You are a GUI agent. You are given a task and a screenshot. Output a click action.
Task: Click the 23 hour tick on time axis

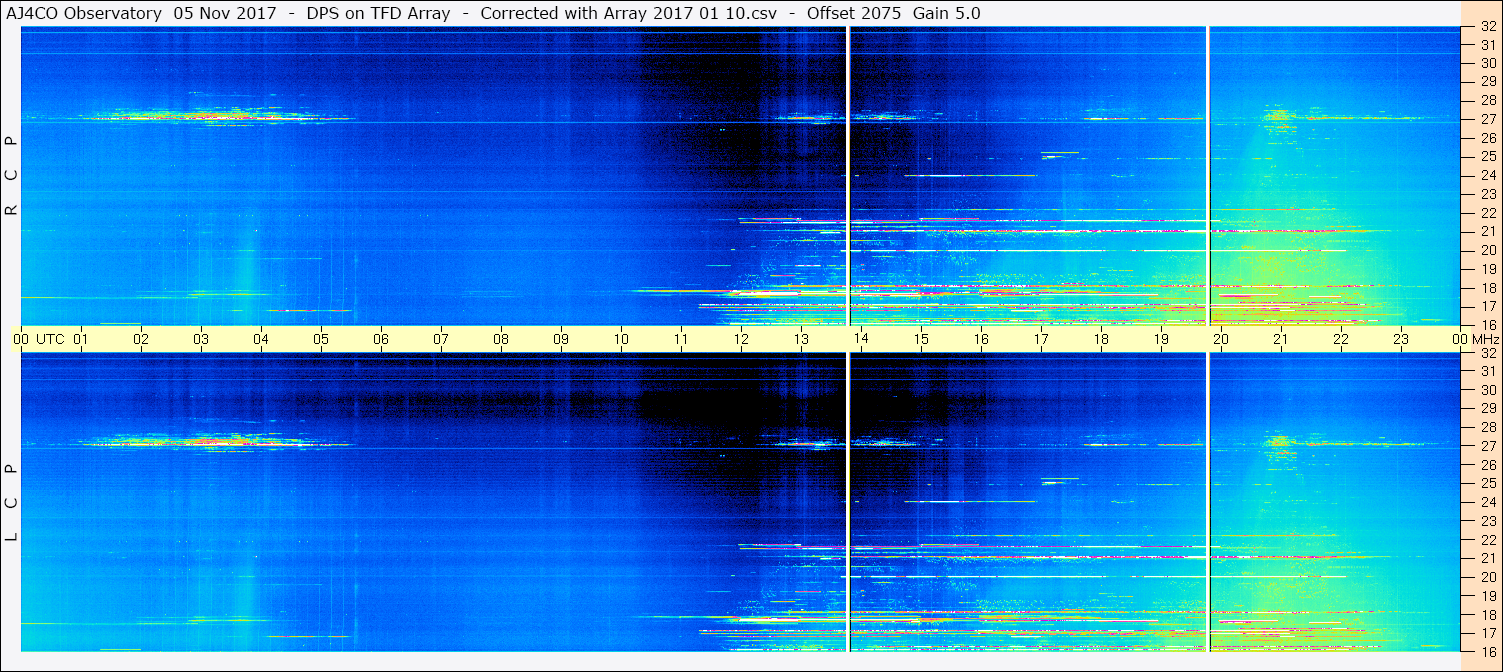[1401, 339]
